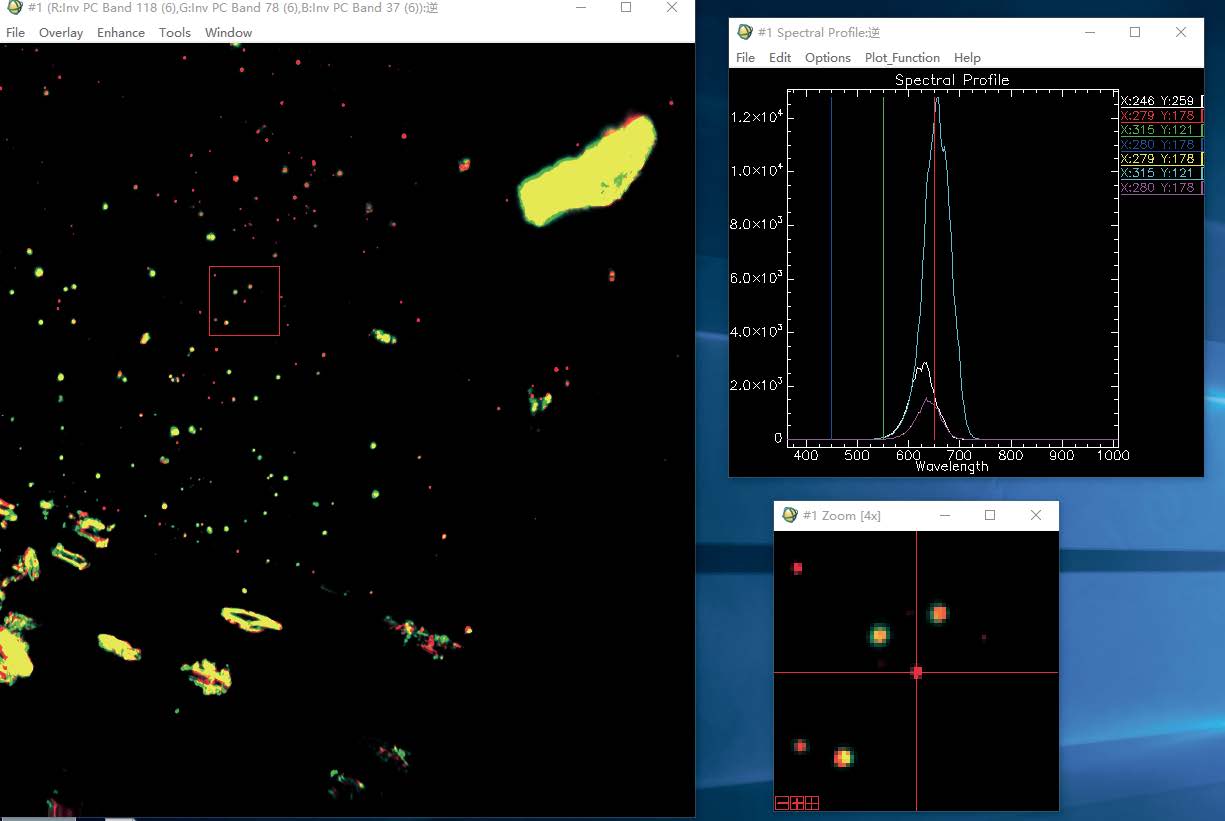Open the Window menu in image window

[228, 33]
